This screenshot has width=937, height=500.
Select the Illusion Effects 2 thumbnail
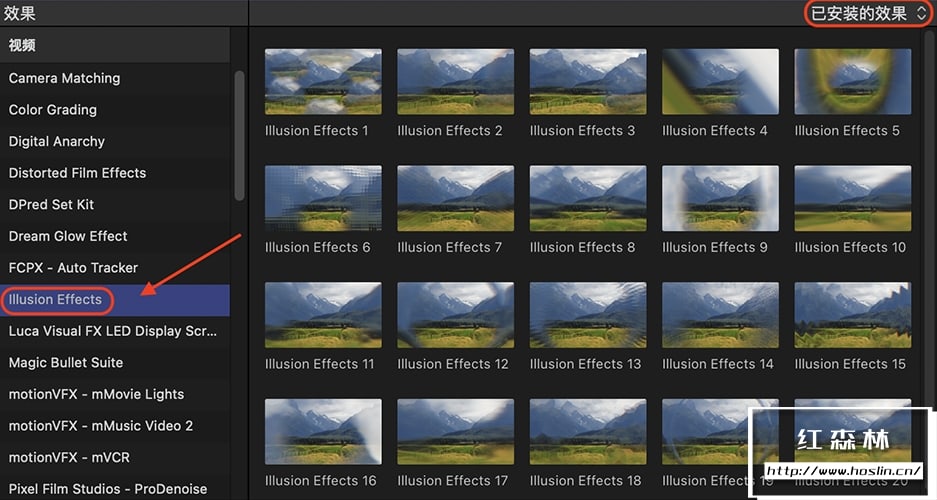(x=455, y=82)
